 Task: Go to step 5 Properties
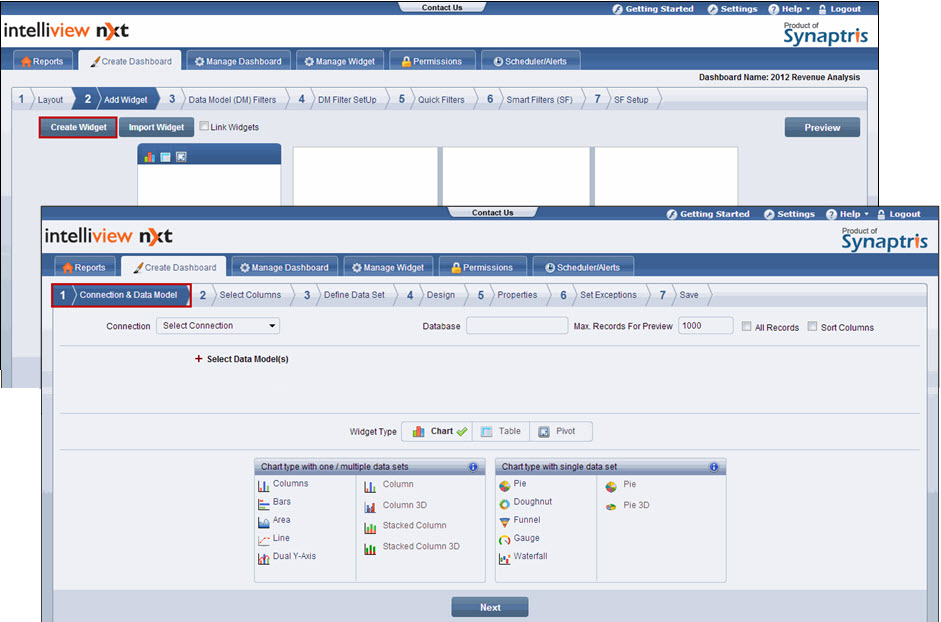point(510,295)
